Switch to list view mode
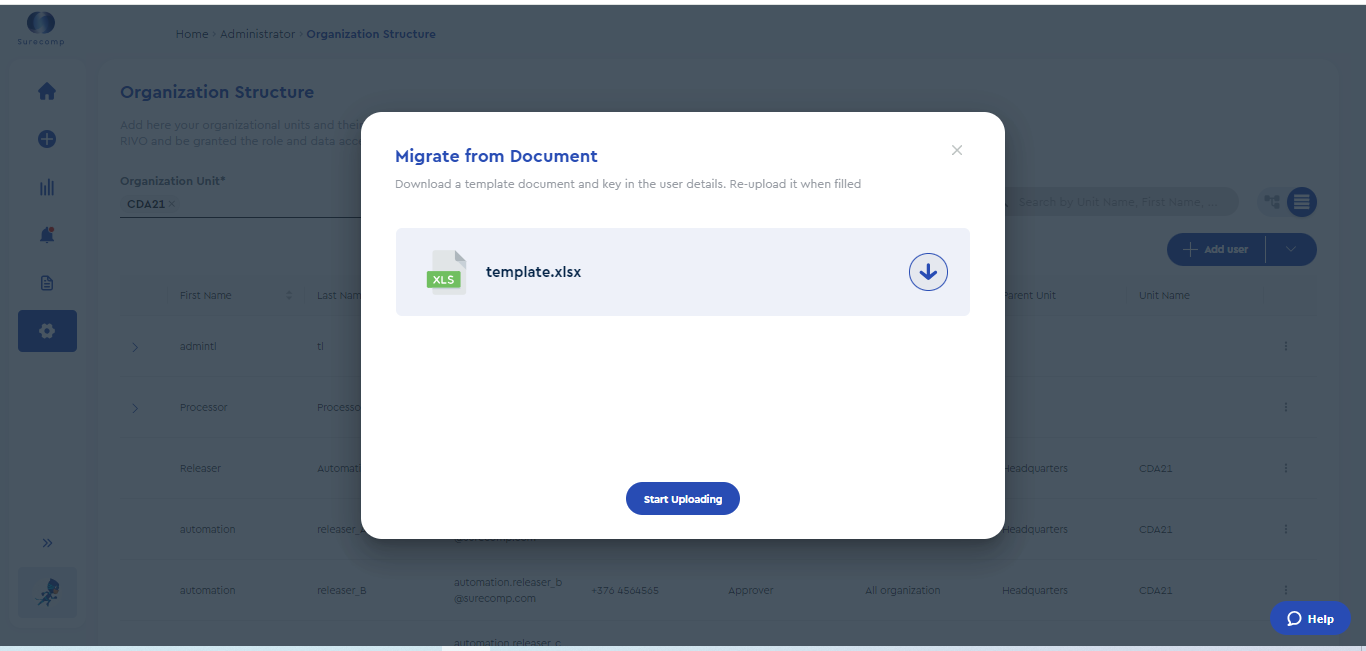 coord(1303,202)
